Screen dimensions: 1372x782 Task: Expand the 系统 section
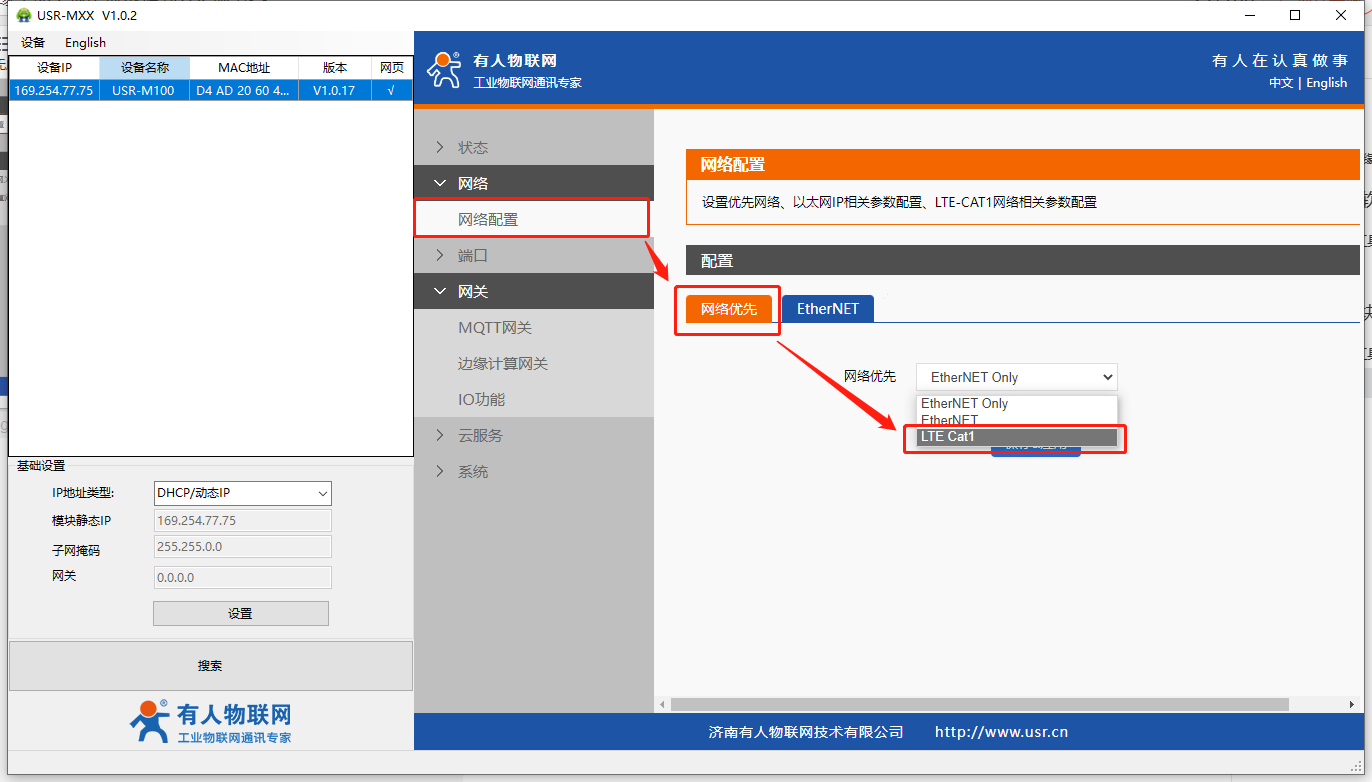[x=534, y=471]
